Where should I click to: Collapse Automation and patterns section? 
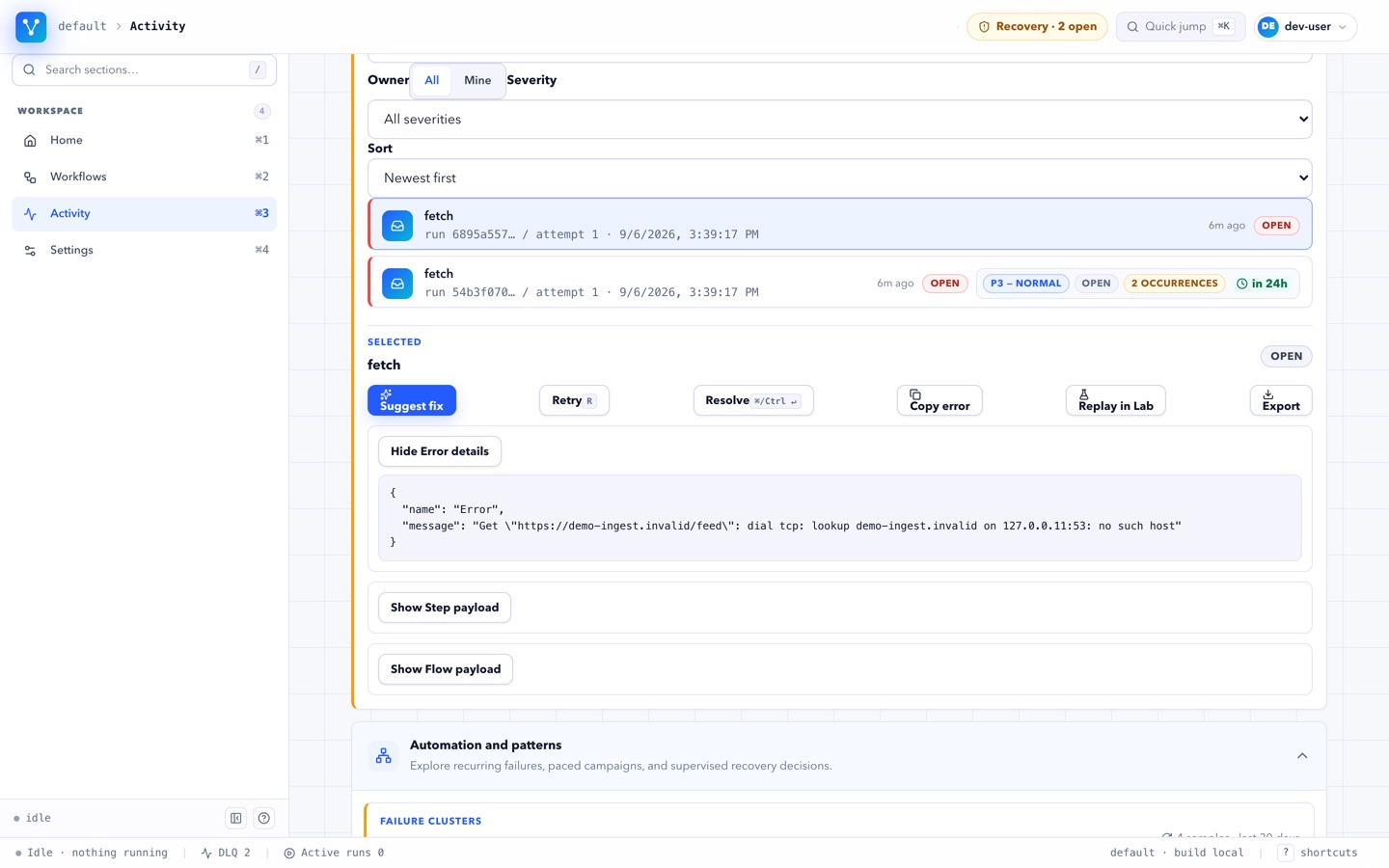tap(1302, 756)
